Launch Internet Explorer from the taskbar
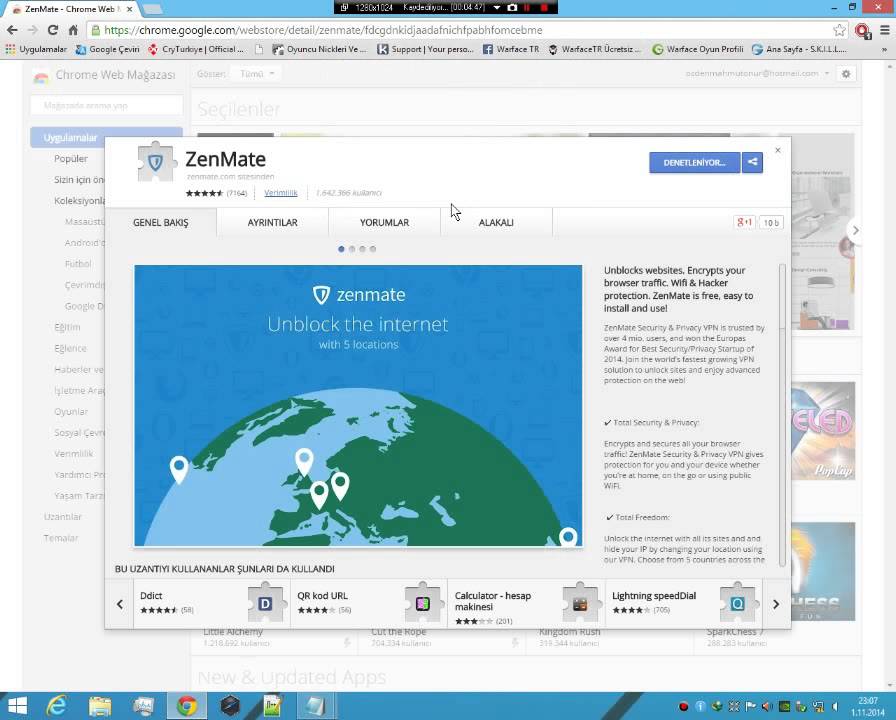 click(x=57, y=706)
